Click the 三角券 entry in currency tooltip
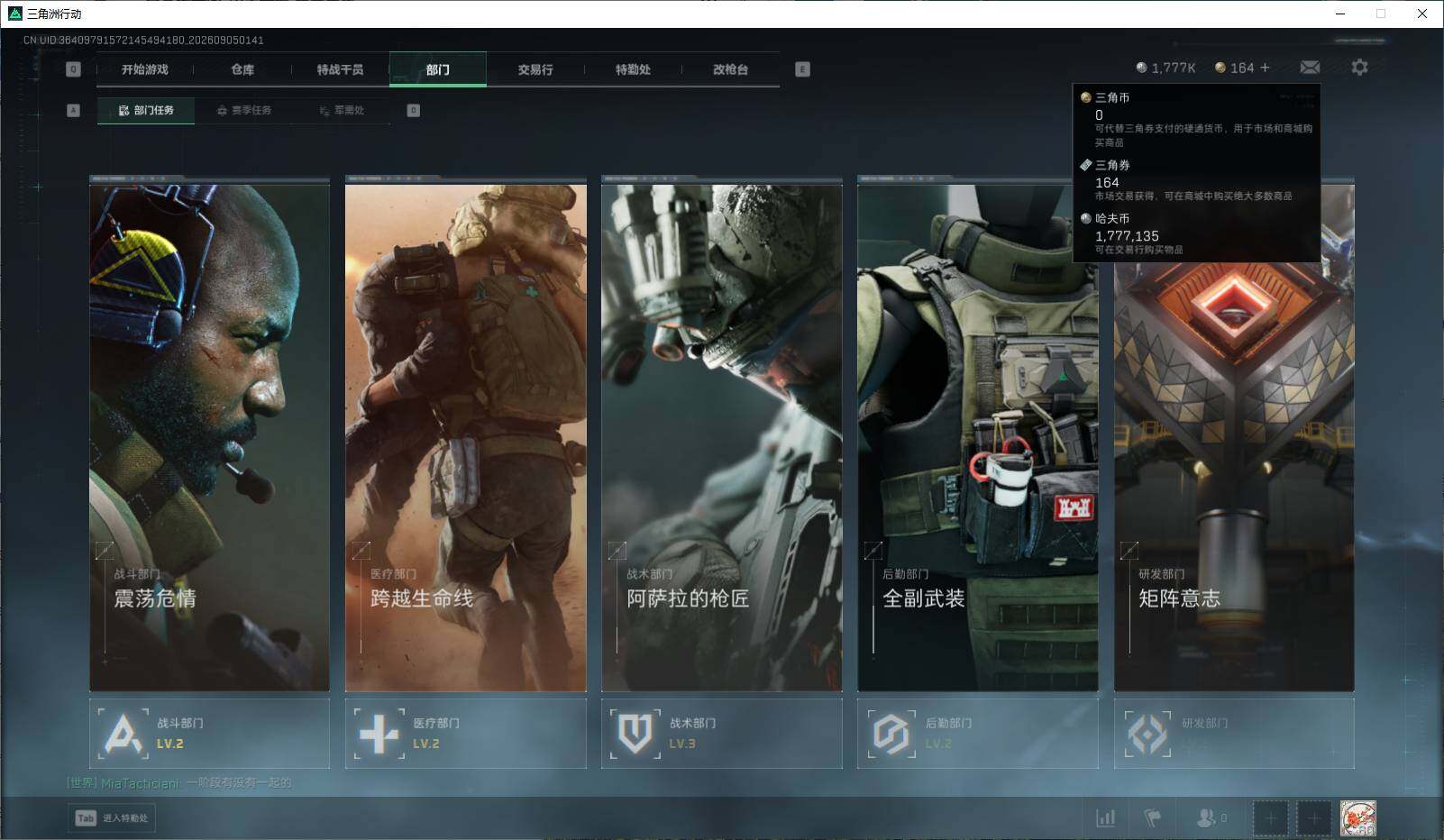Viewport: 1444px width, 840px height. click(1196, 180)
